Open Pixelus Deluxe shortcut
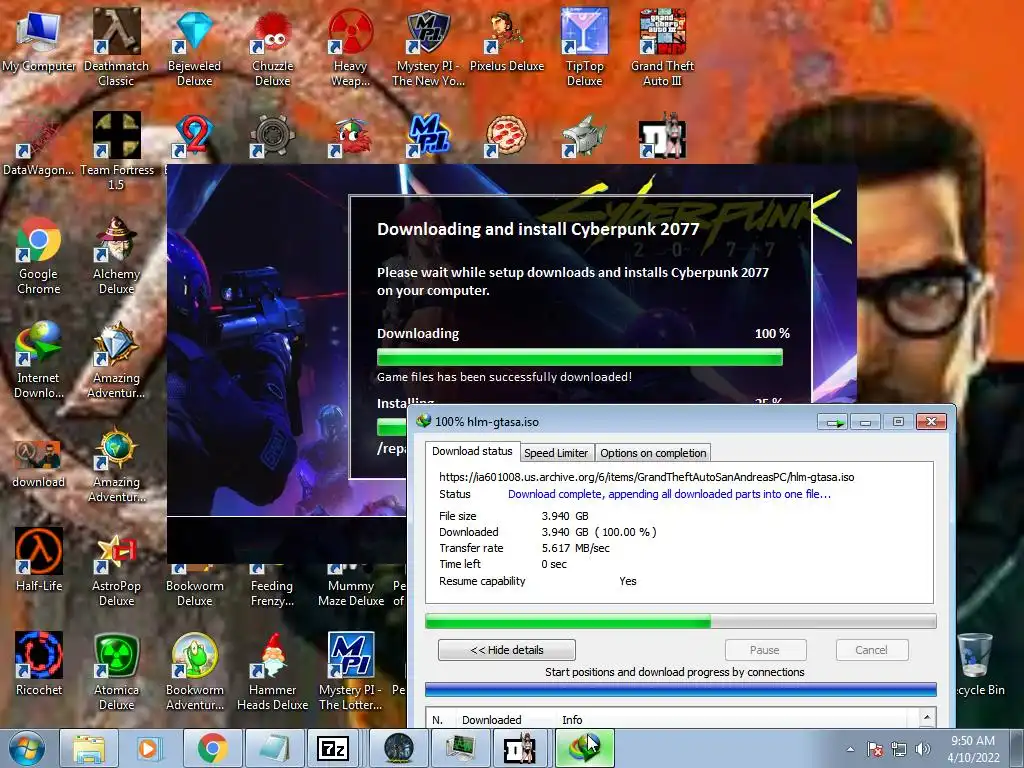1024x768 pixels. point(507,41)
